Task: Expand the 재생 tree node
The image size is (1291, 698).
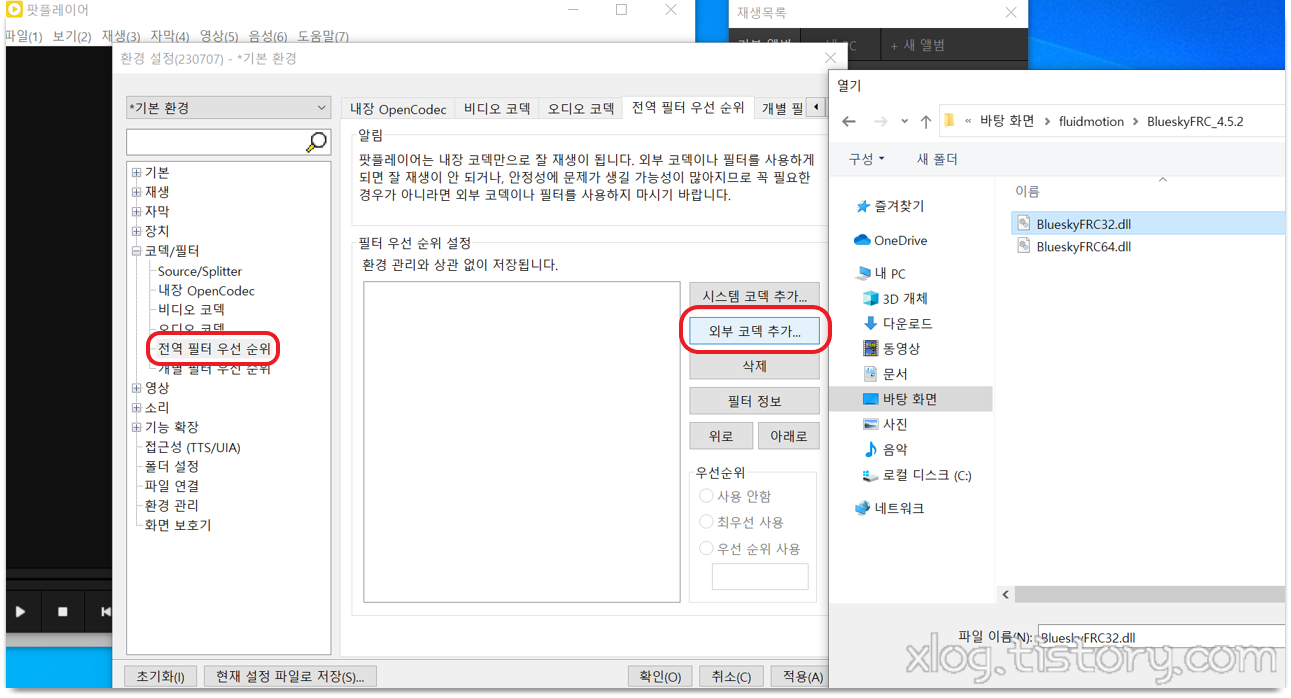Action: tap(136, 191)
